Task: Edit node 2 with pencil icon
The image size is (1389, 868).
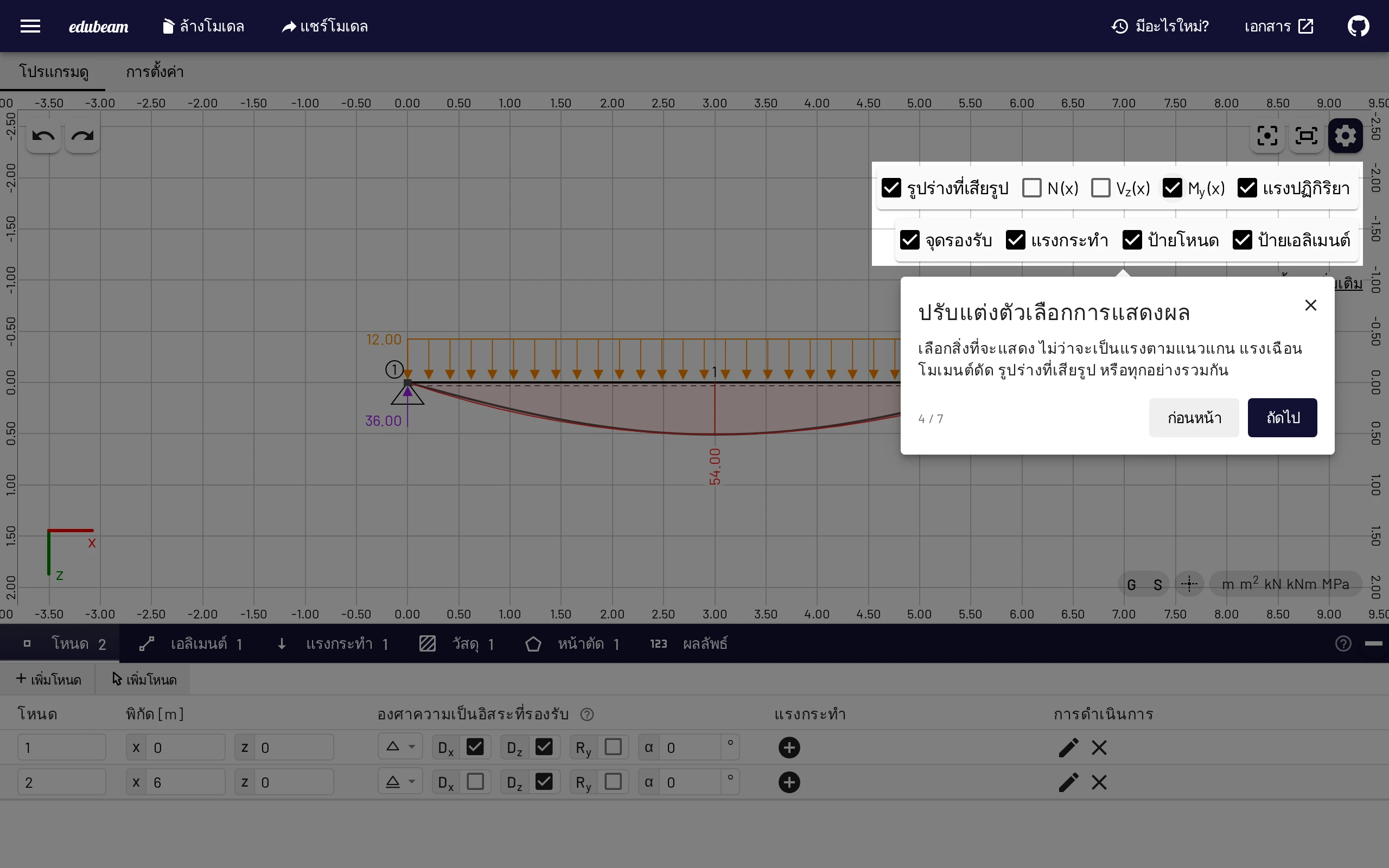Action: click(1068, 782)
